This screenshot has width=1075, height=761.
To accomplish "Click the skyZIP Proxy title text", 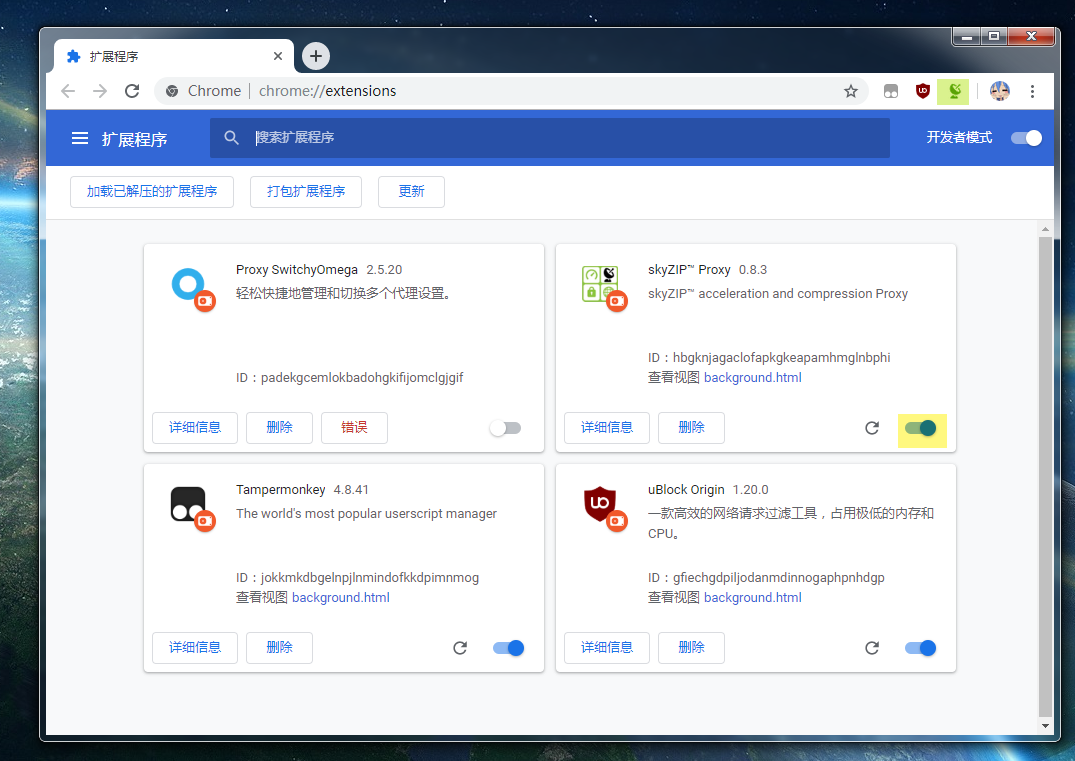I will (x=689, y=270).
